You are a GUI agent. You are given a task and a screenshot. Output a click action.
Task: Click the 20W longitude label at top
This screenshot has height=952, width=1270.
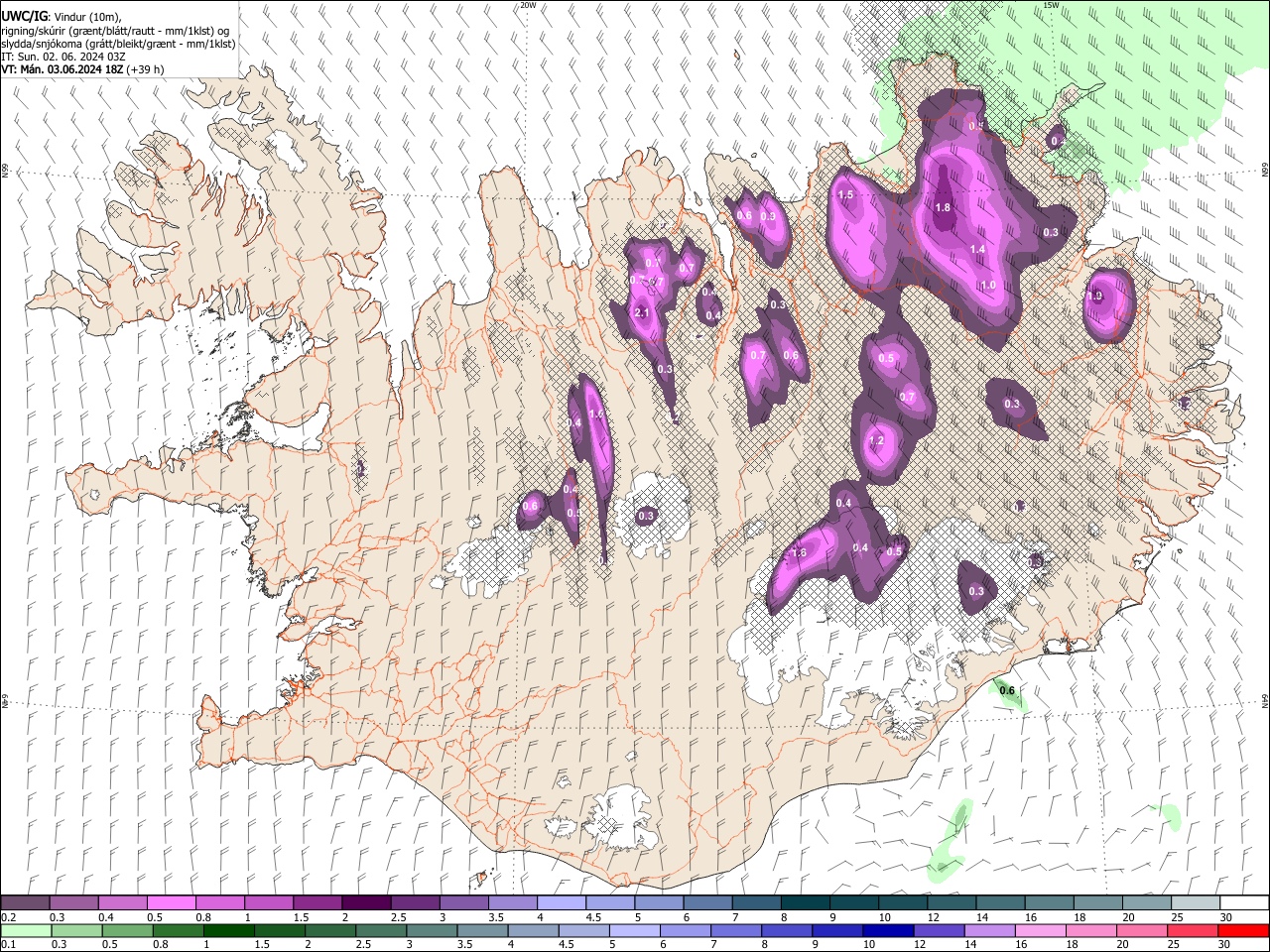(x=528, y=5)
